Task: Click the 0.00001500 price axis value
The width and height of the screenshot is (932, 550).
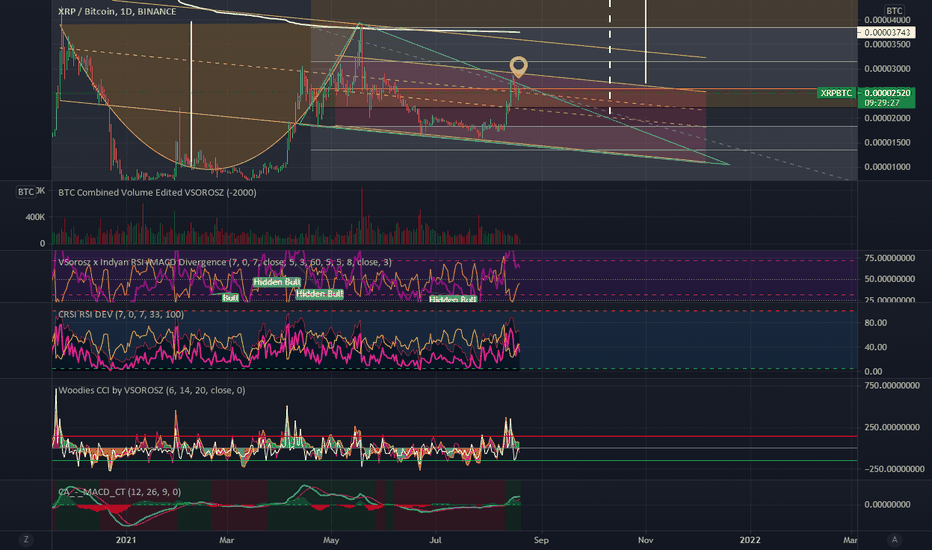Action: click(x=887, y=143)
